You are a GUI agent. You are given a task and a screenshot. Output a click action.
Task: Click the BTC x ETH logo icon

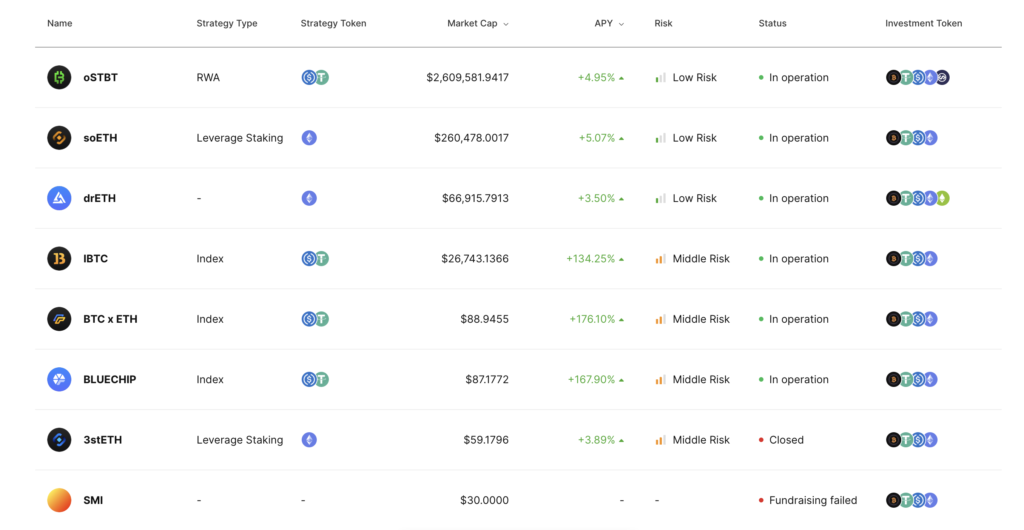(x=59, y=319)
